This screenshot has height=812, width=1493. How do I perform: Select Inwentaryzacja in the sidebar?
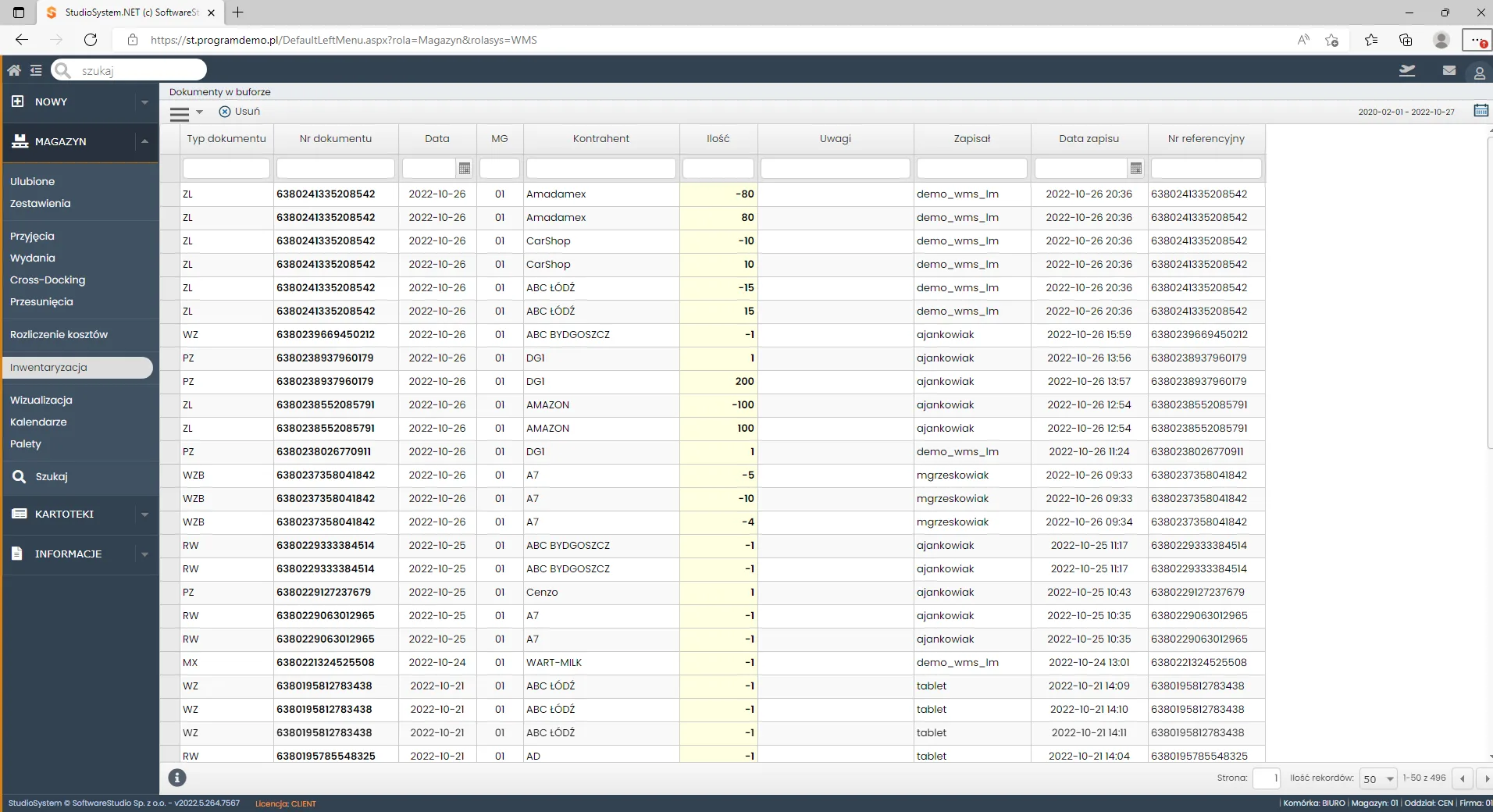(77, 368)
